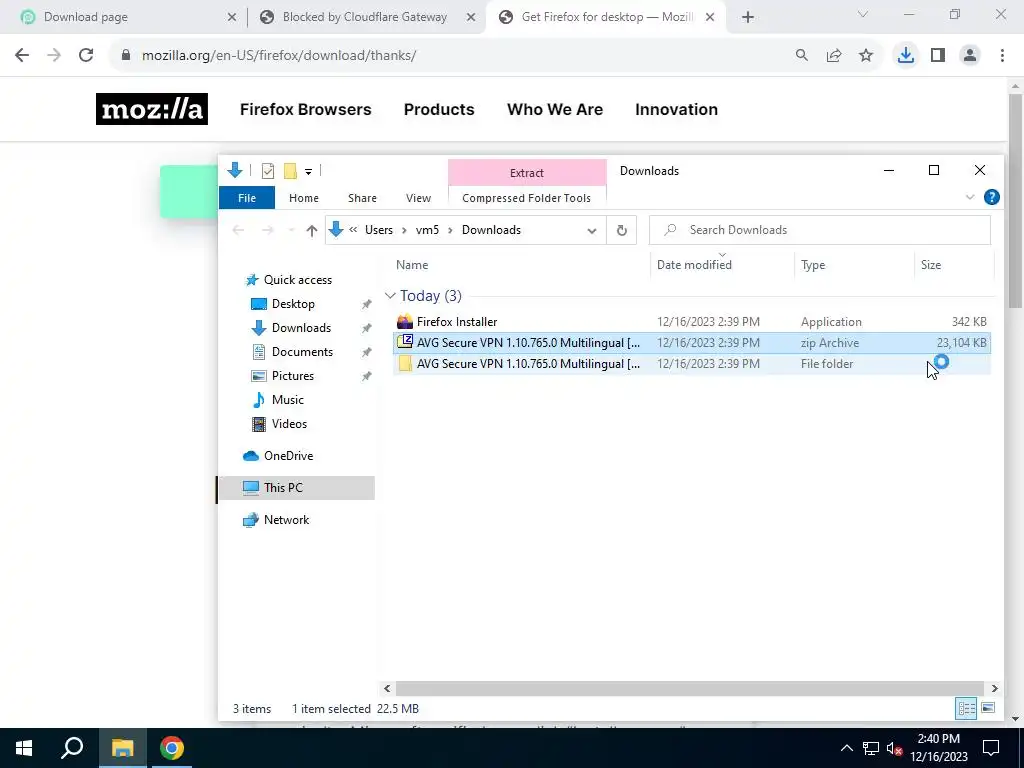Switch to large icons view
1024x768 pixels.
(x=988, y=709)
